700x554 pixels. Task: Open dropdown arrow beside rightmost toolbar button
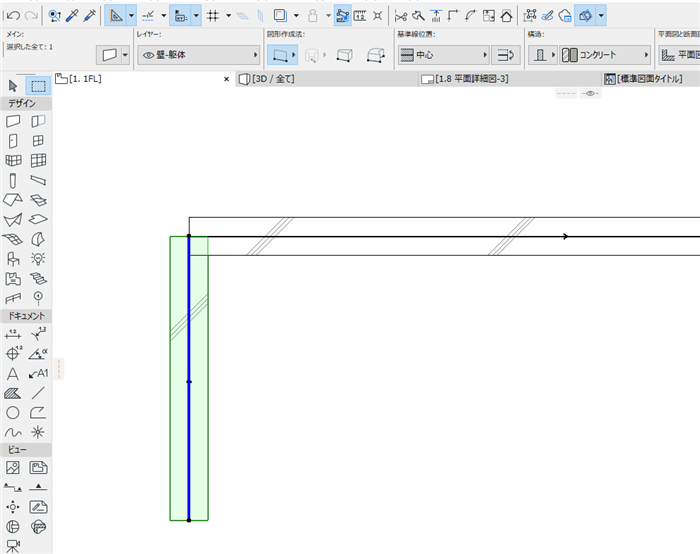(601, 16)
